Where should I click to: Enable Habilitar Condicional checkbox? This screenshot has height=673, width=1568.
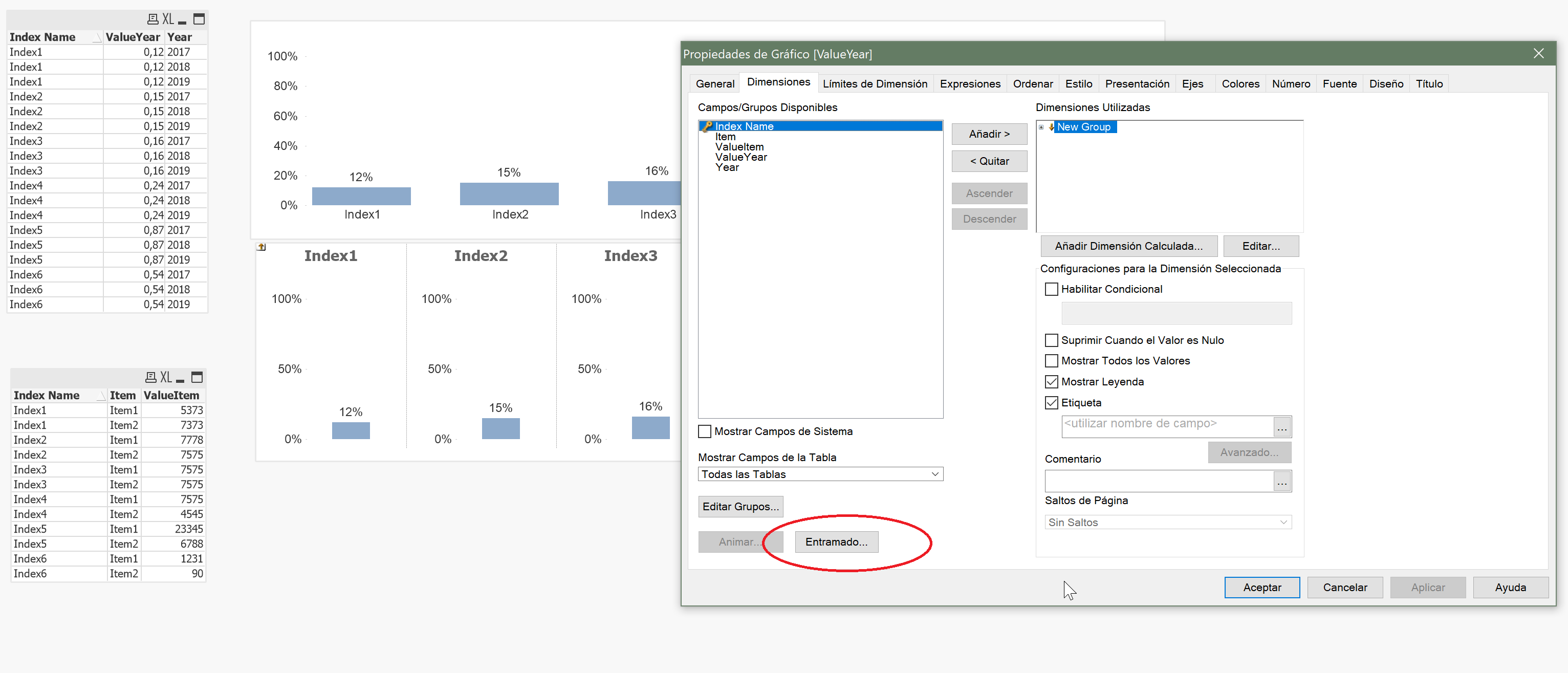coord(1051,289)
